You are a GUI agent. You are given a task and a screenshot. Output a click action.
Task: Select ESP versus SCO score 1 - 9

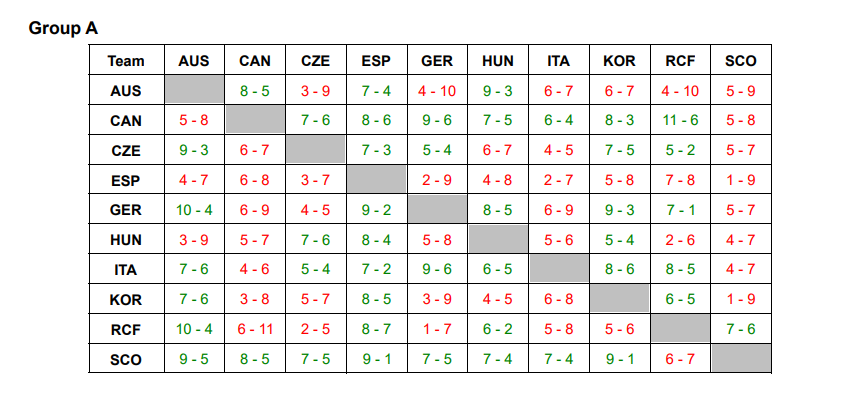[741, 180]
